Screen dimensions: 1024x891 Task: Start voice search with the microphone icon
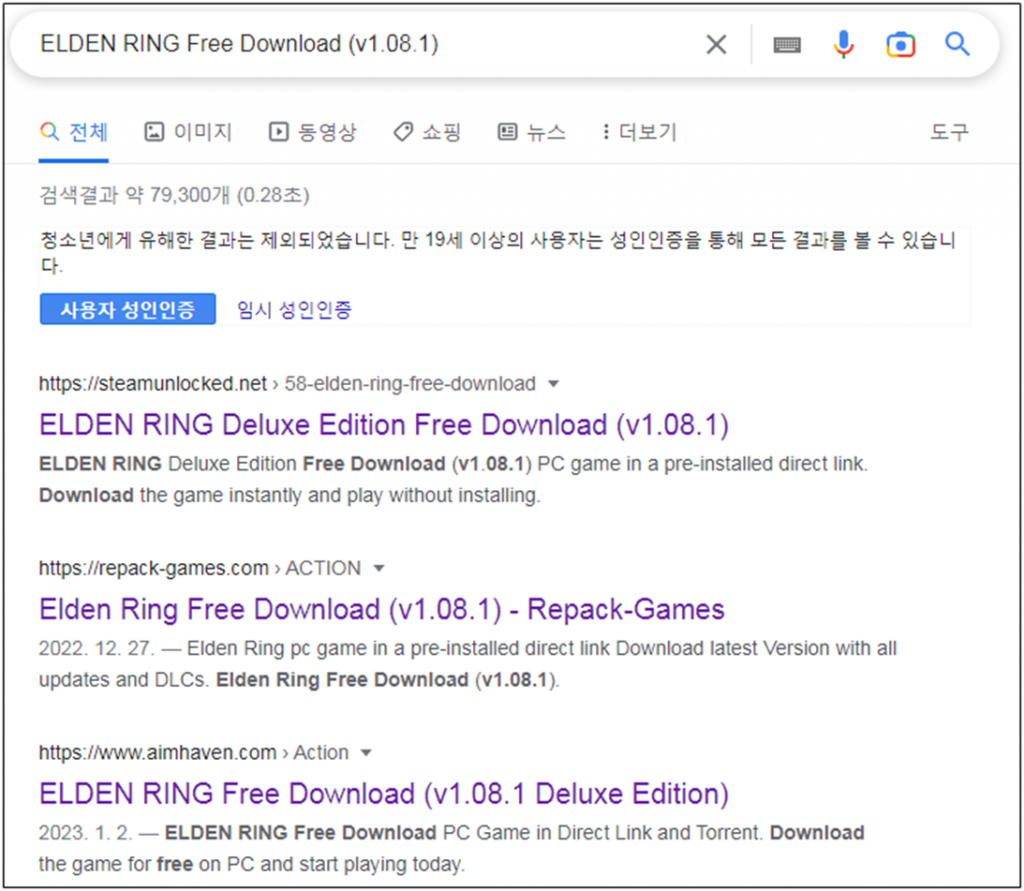tap(844, 44)
